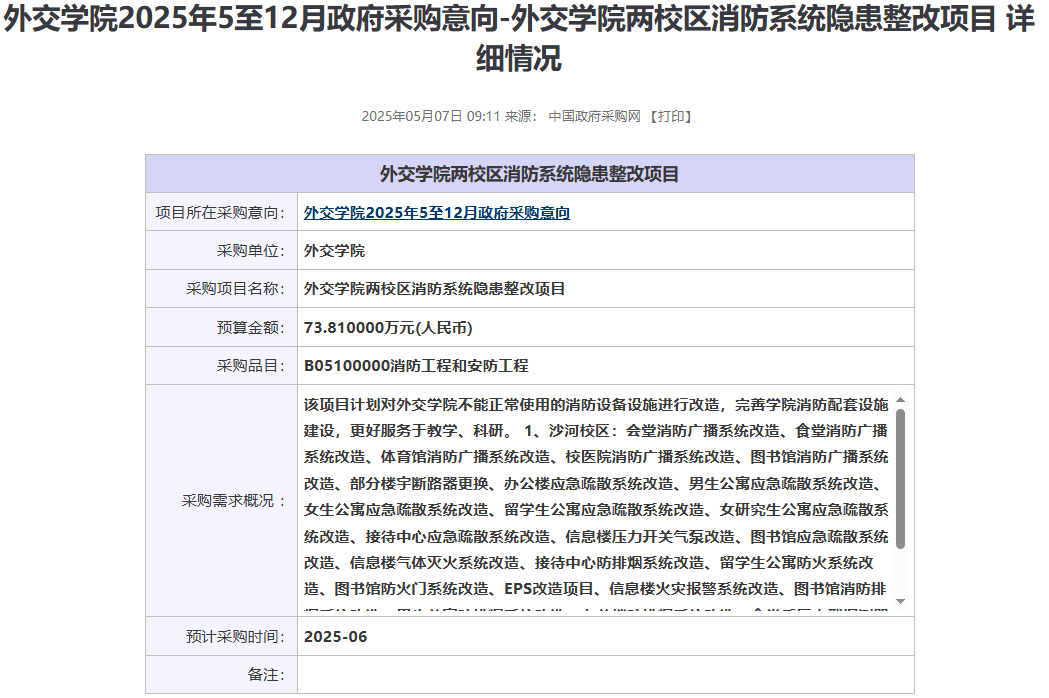Click the 预计采购时间 value 2025-06
The width and height of the screenshot is (1049, 698).
[336, 636]
